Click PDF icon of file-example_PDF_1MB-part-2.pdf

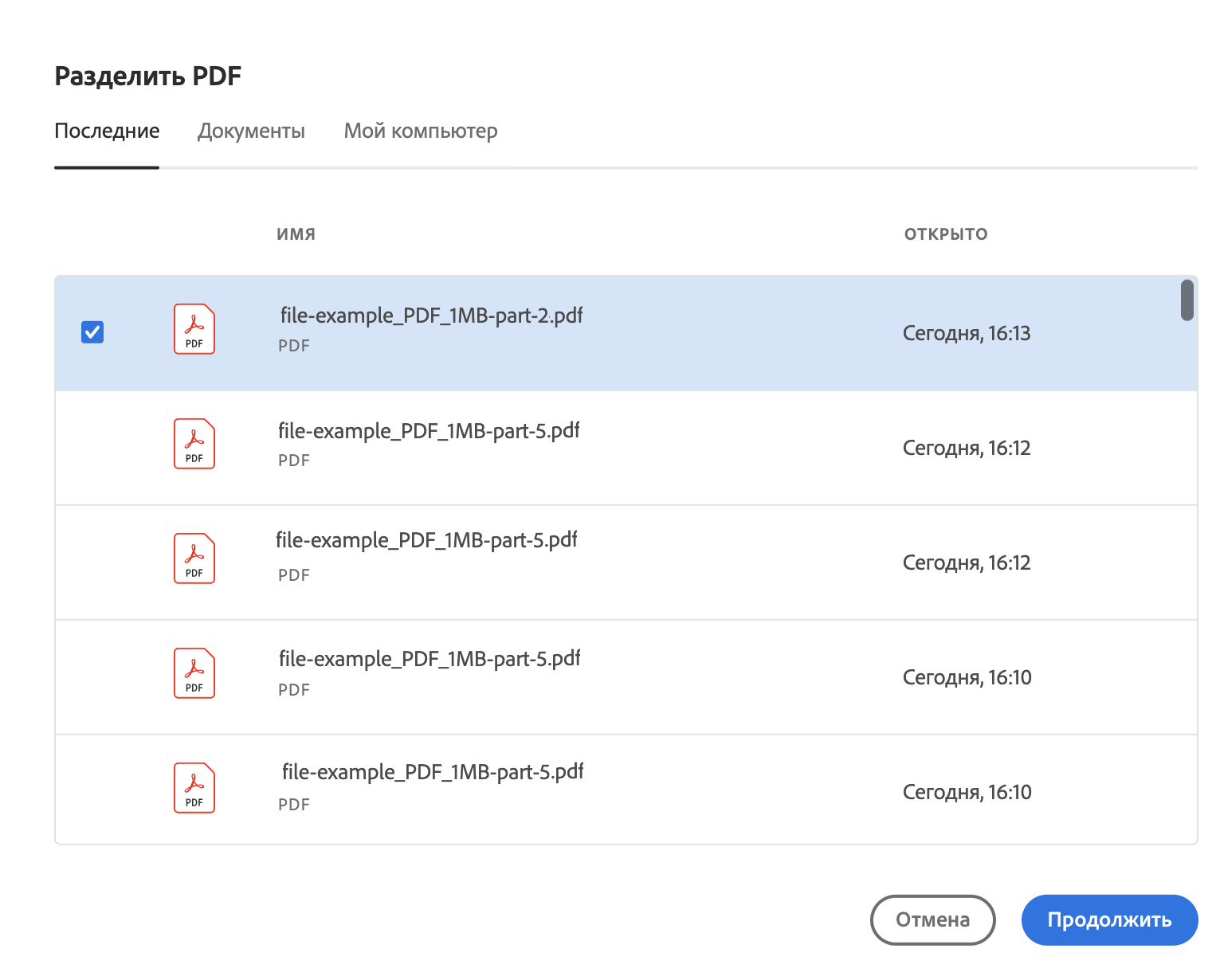(194, 329)
